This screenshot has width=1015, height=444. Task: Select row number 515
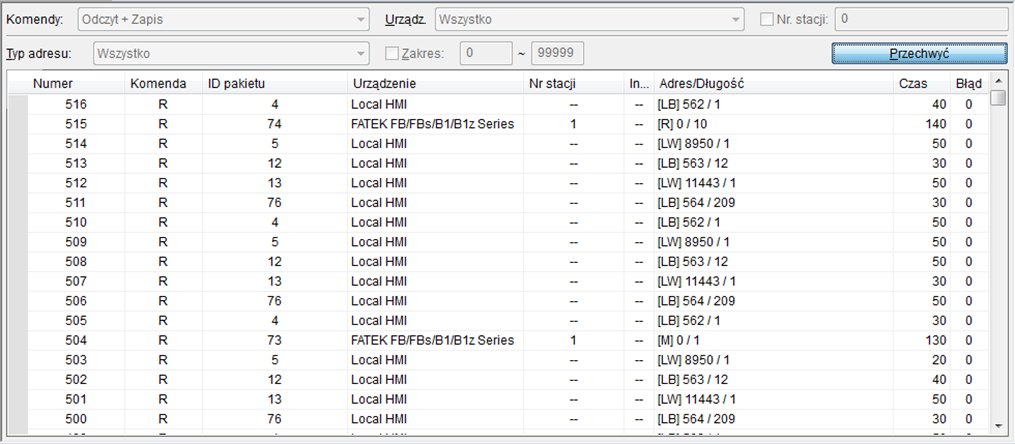[508, 124]
